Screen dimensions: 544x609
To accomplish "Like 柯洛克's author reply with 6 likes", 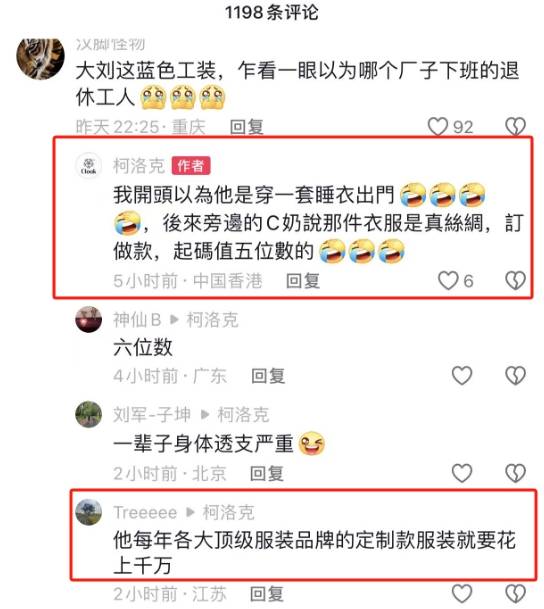I will [x=448, y=280].
